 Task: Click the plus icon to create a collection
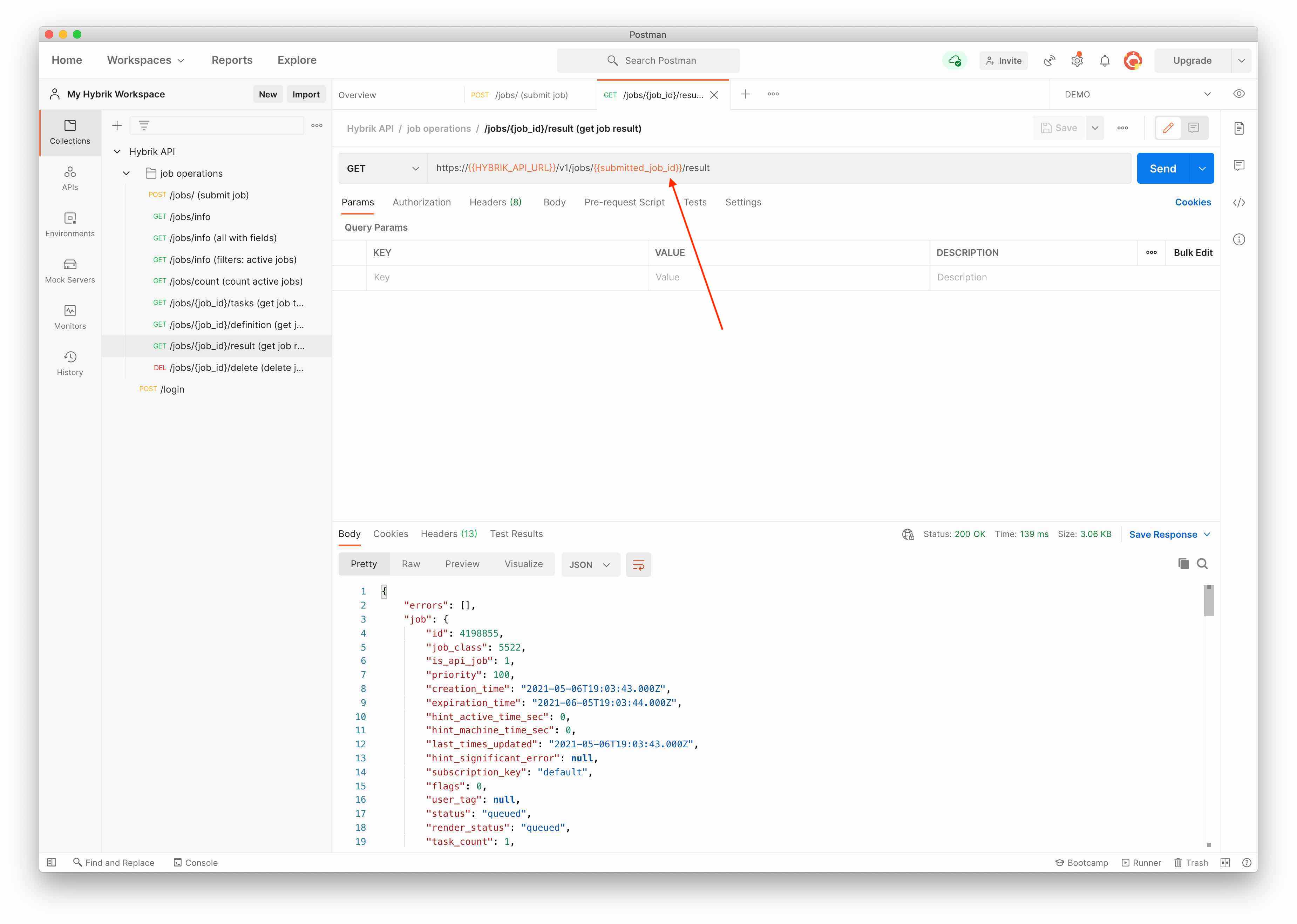point(117,125)
